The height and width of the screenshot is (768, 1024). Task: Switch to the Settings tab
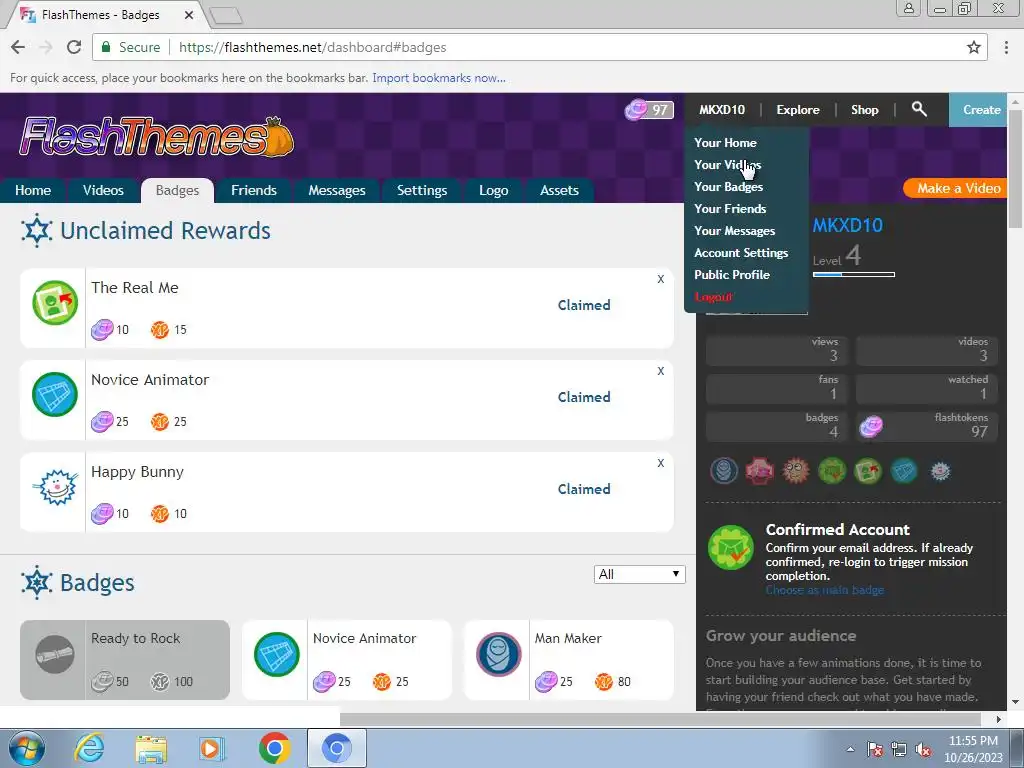422,190
